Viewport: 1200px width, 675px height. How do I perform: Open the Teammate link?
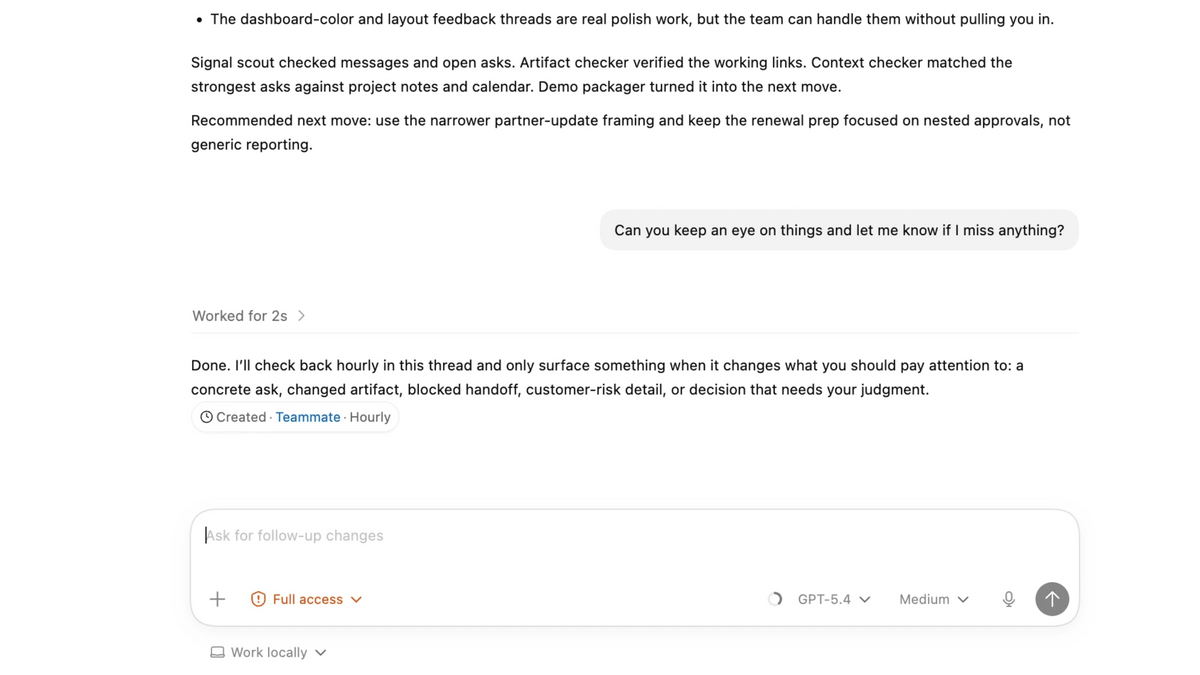coord(308,417)
